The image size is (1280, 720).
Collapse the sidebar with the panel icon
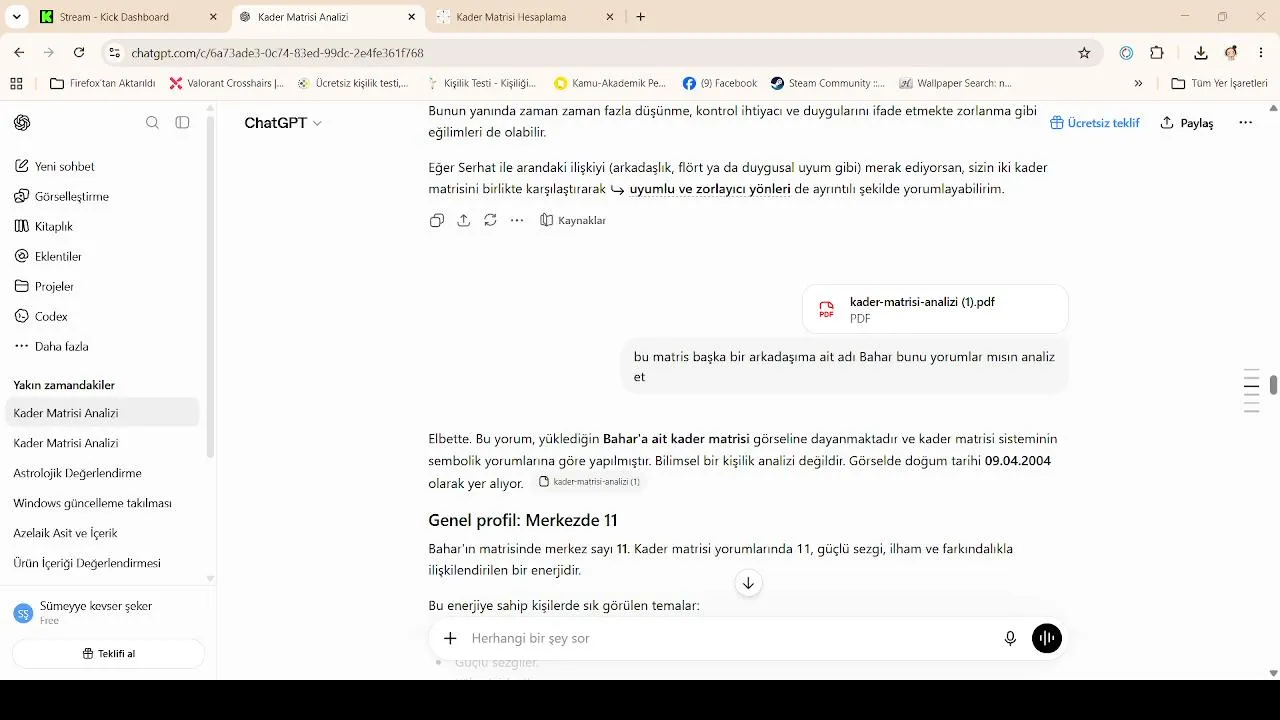click(182, 122)
